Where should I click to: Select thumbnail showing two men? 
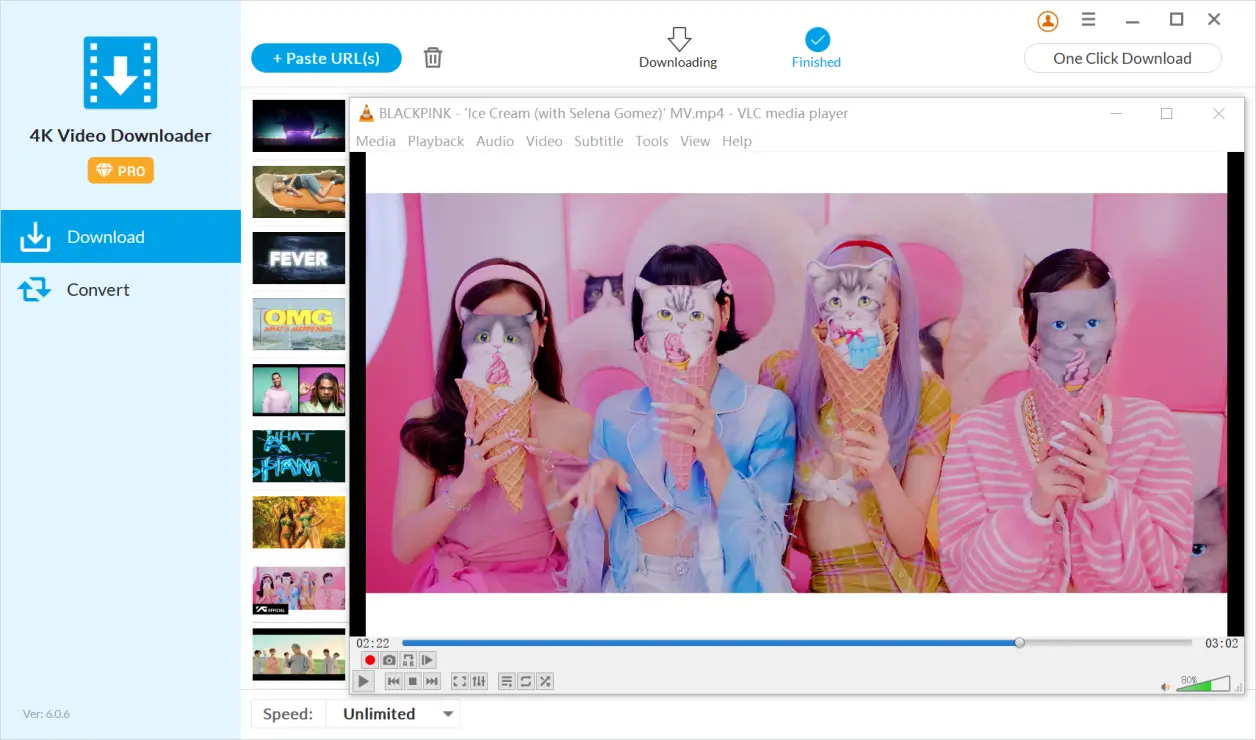click(299, 390)
